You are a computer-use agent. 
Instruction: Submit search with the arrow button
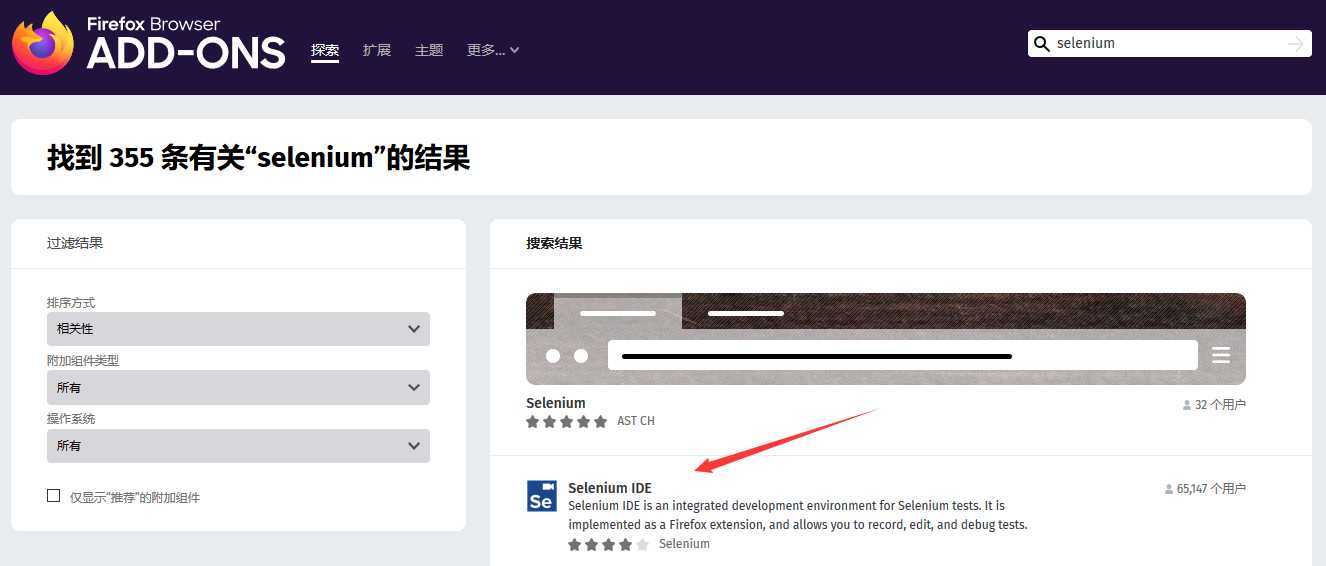point(1296,44)
